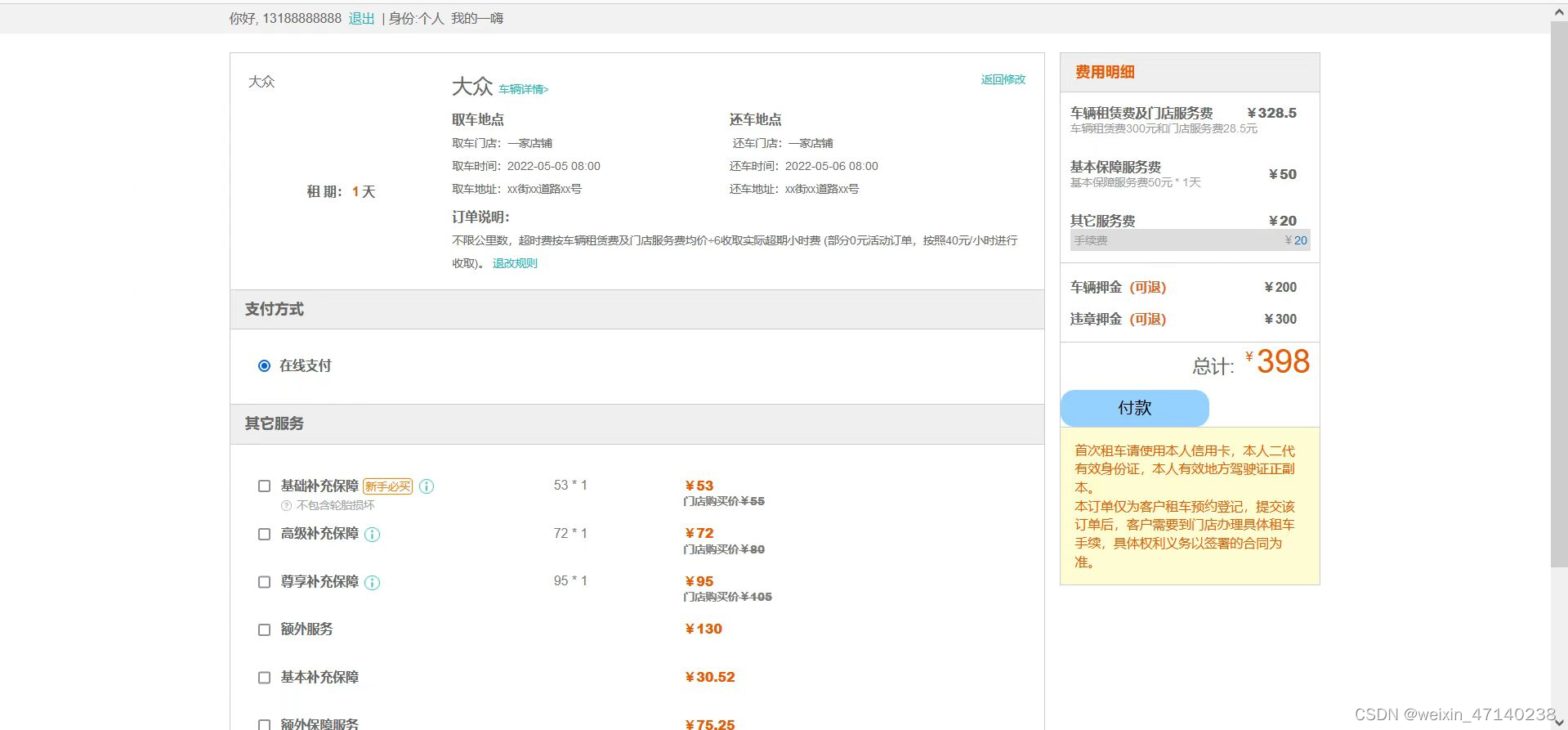The width and height of the screenshot is (1568, 730).
Task: Click the 支付方式 section header
Action: pos(637,309)
